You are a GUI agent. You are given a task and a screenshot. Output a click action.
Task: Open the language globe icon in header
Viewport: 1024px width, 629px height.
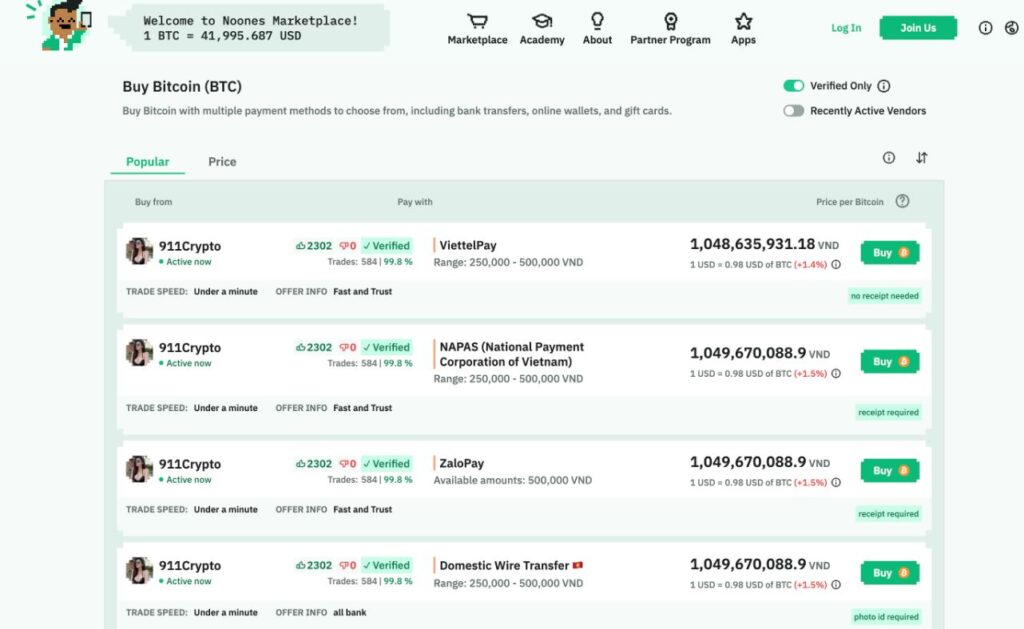coord(1011,27)
